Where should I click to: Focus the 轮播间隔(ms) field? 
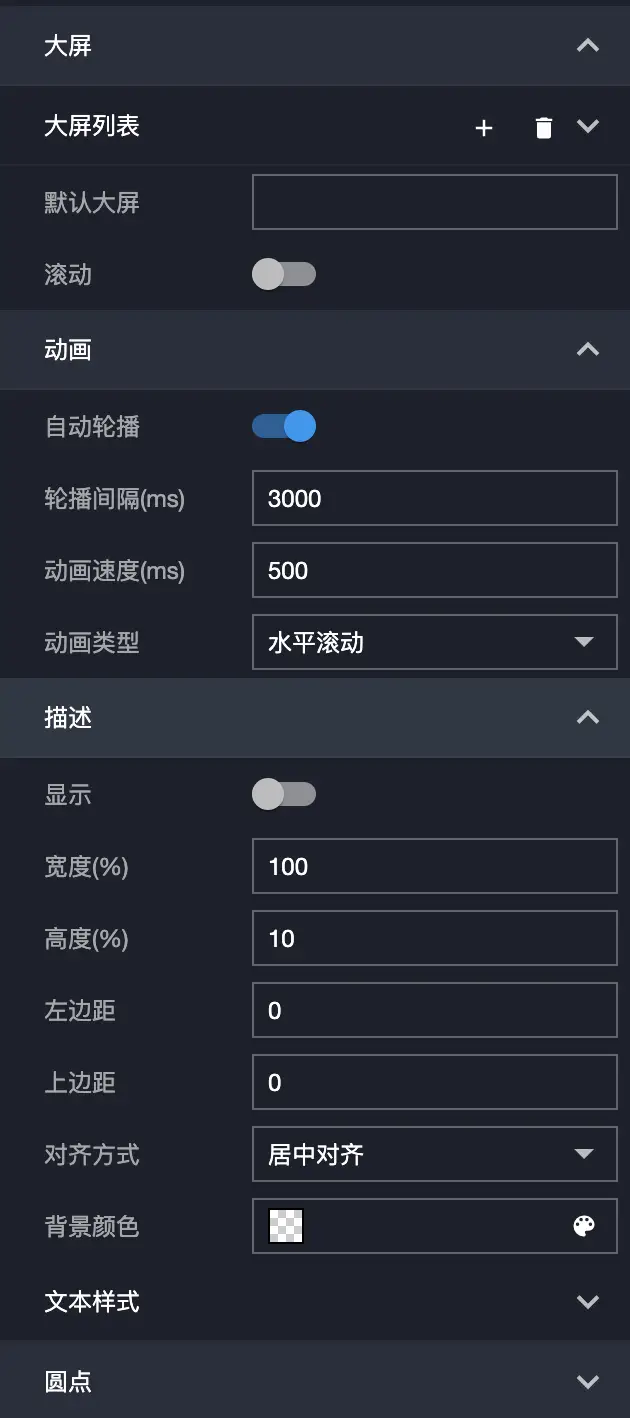434,499
